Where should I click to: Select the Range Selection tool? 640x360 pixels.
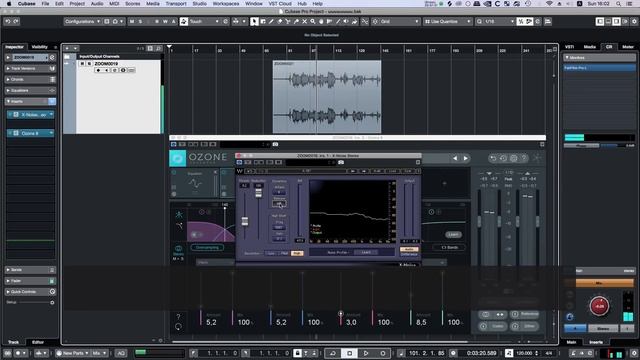coord(263,21)
